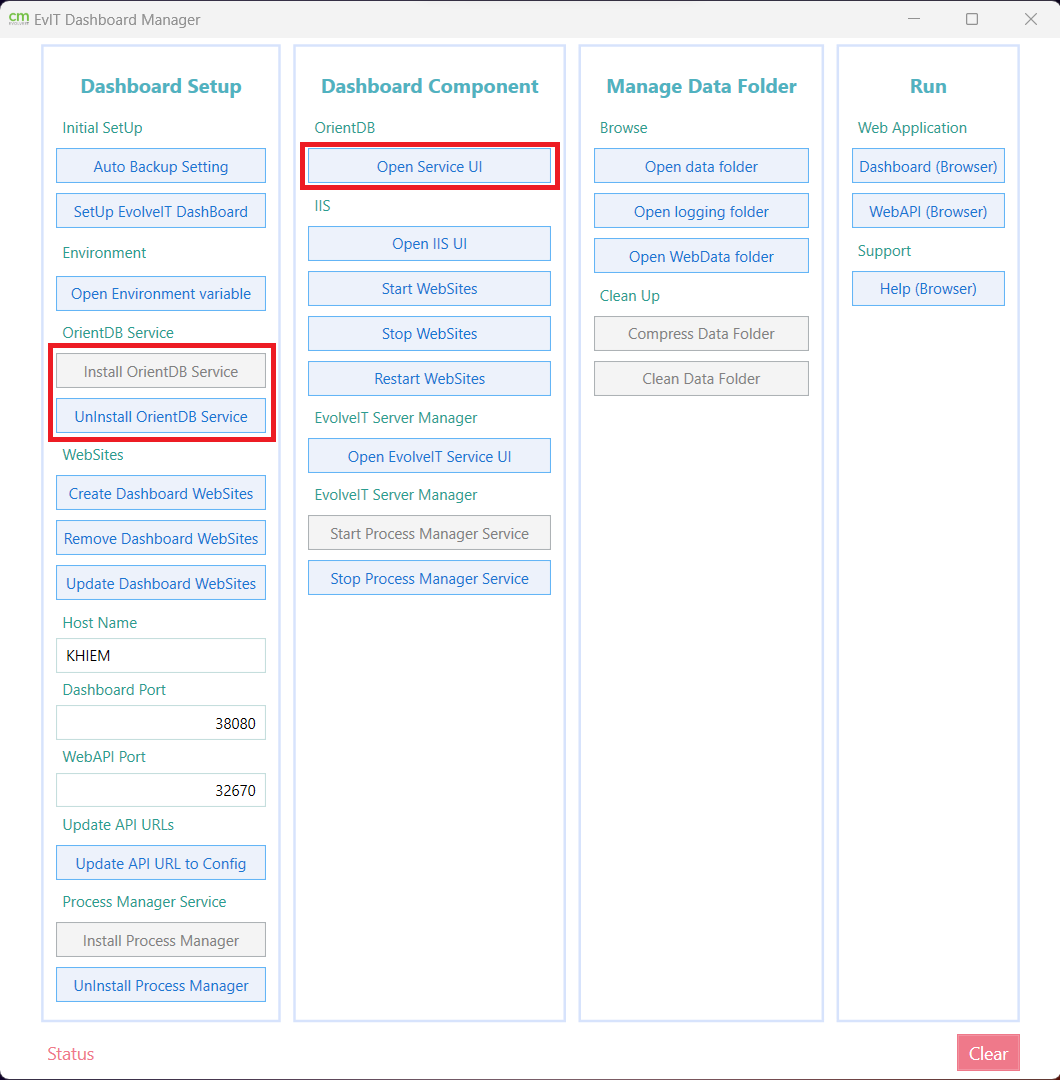Viewport: 1060px width, 1080px height.
Task: Open the logging folder
Action: coord(700,210)
